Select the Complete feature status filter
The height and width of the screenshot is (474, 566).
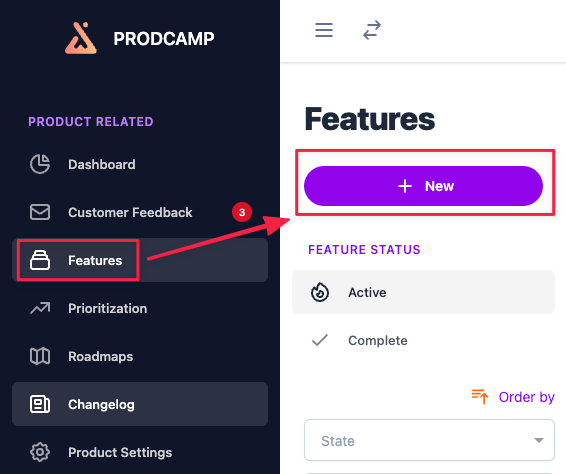pyautogui.click(x=423, y=340)
